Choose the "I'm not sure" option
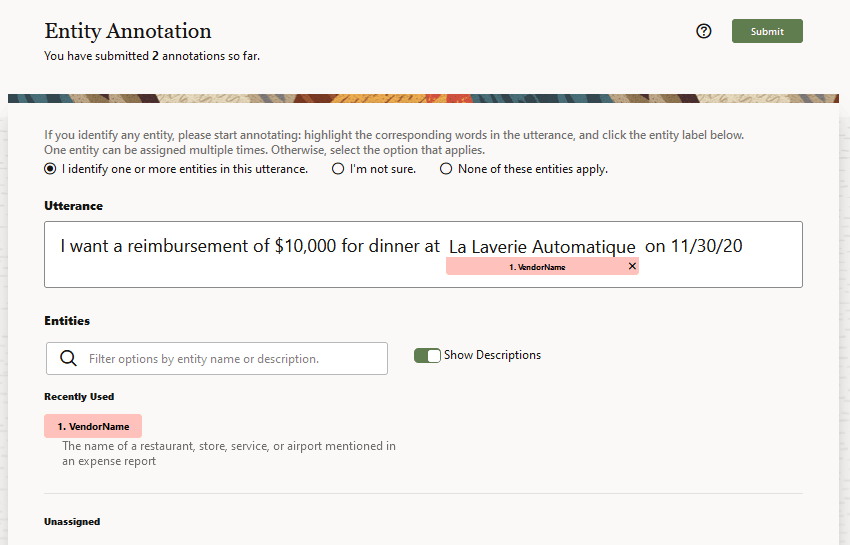850x545 pixels. click(x=338, y=169)
